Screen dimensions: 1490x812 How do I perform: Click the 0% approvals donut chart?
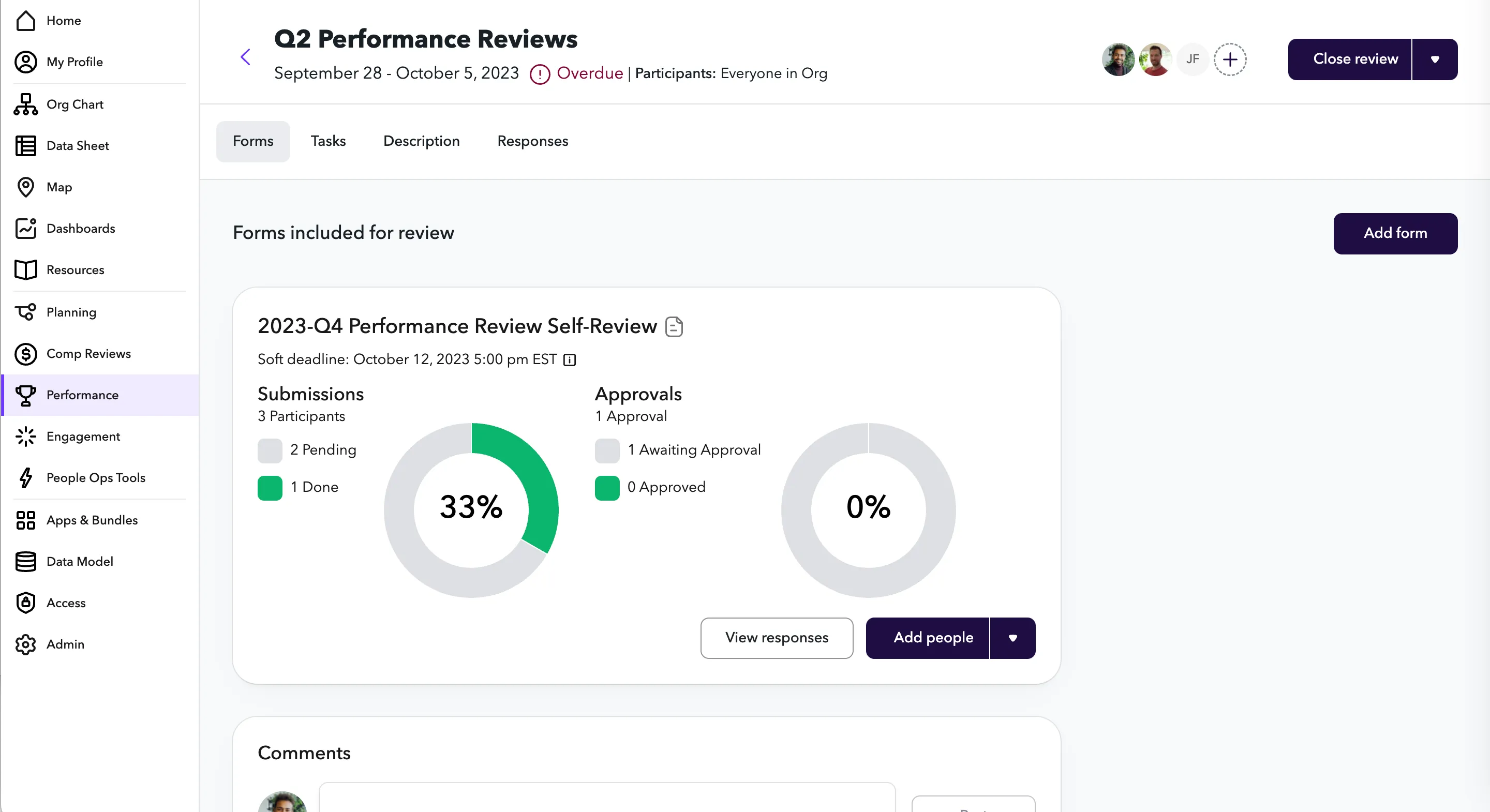coord(868,509)
